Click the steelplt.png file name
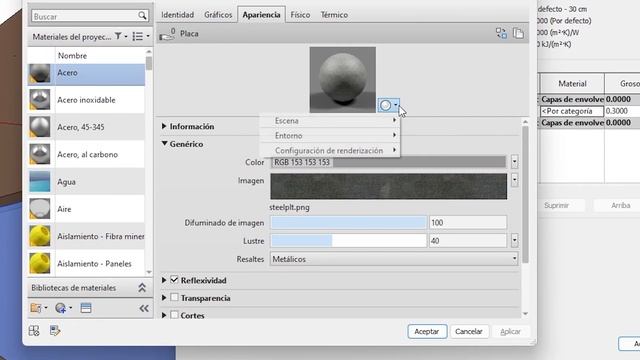This screenshot has width=640, height=360. tap(289, 207)
